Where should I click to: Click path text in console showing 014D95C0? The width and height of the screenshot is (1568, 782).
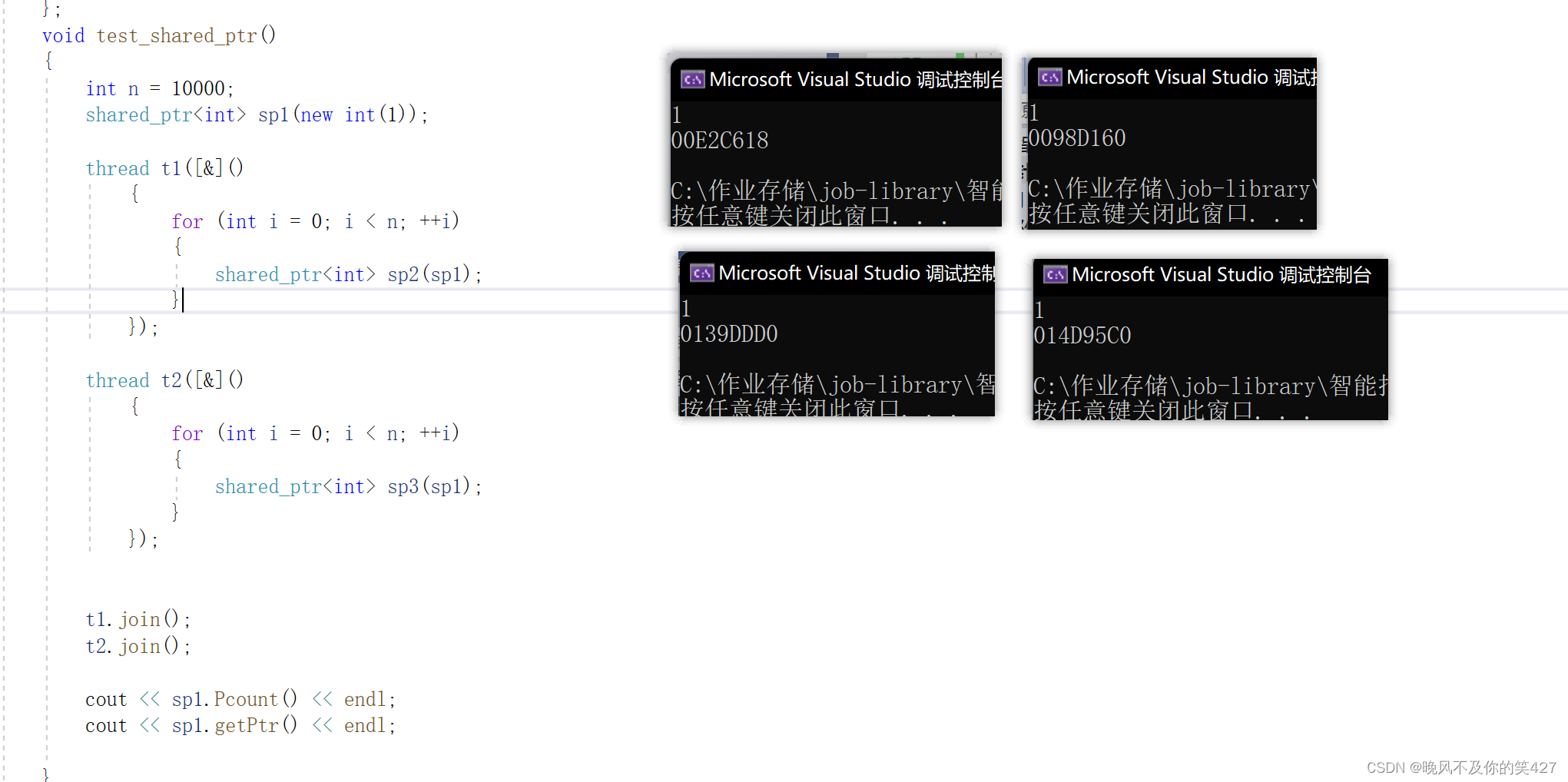tap(1211, 386)
